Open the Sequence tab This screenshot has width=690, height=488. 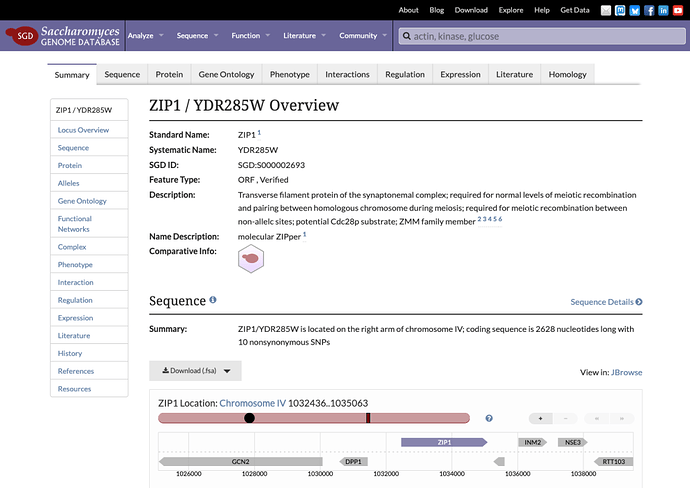coord(122,74)
